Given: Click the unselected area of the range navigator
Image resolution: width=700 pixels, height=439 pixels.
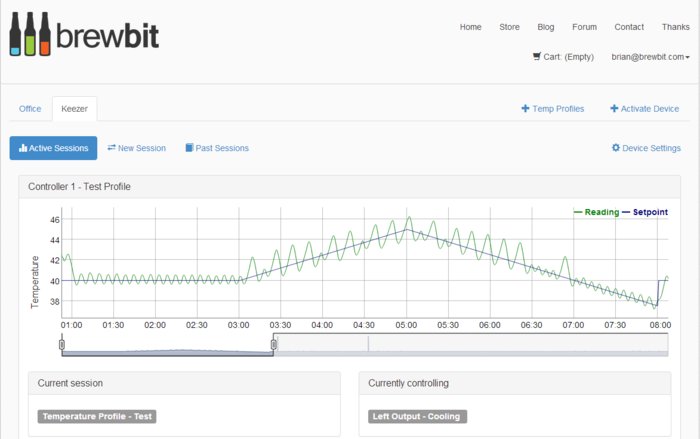Looking at the screenshot, I should [471, 344].
